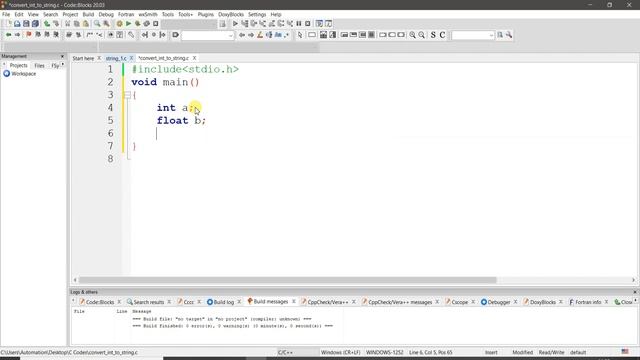
Task: Click the Abort build stop icon
Action: (156, 24)
